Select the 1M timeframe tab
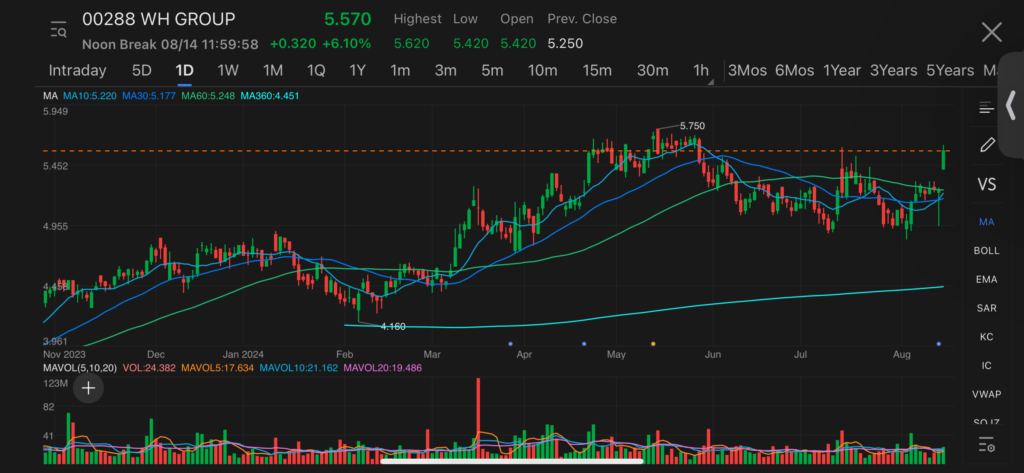Viewport: 1024px width, 473px height. coord(272,71)
